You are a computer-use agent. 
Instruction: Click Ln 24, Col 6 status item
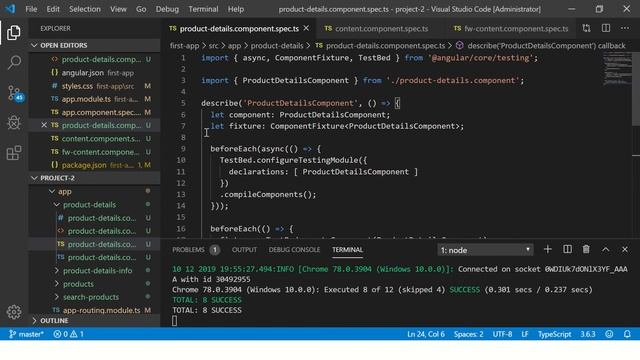426,334
